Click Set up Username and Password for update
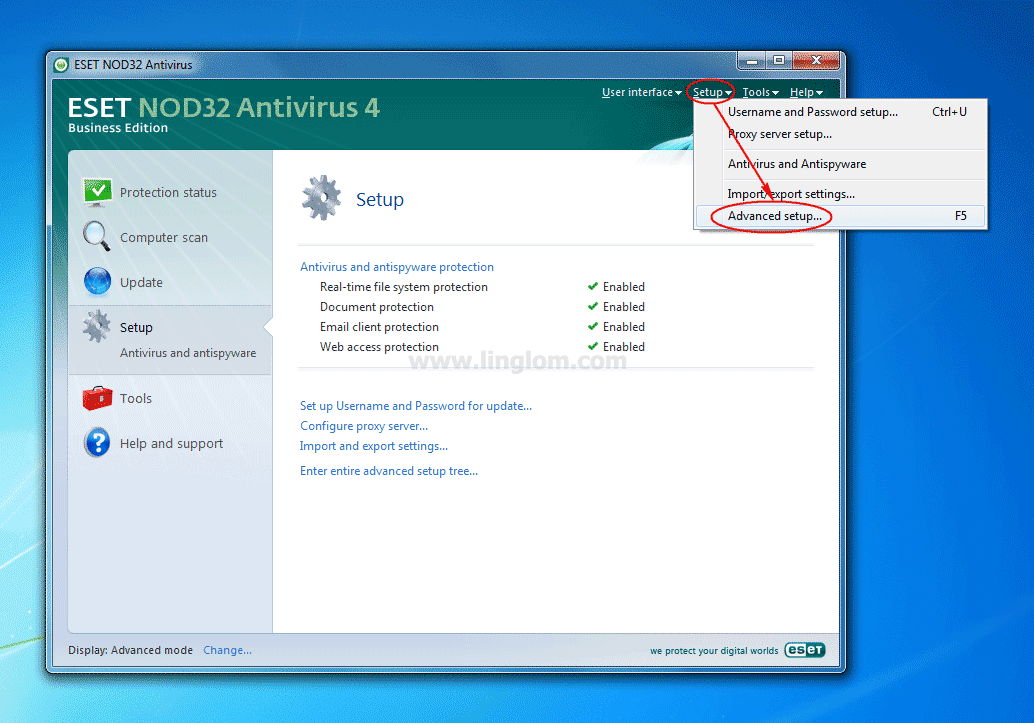1034x723 pixels. click(x=415, y=406)
